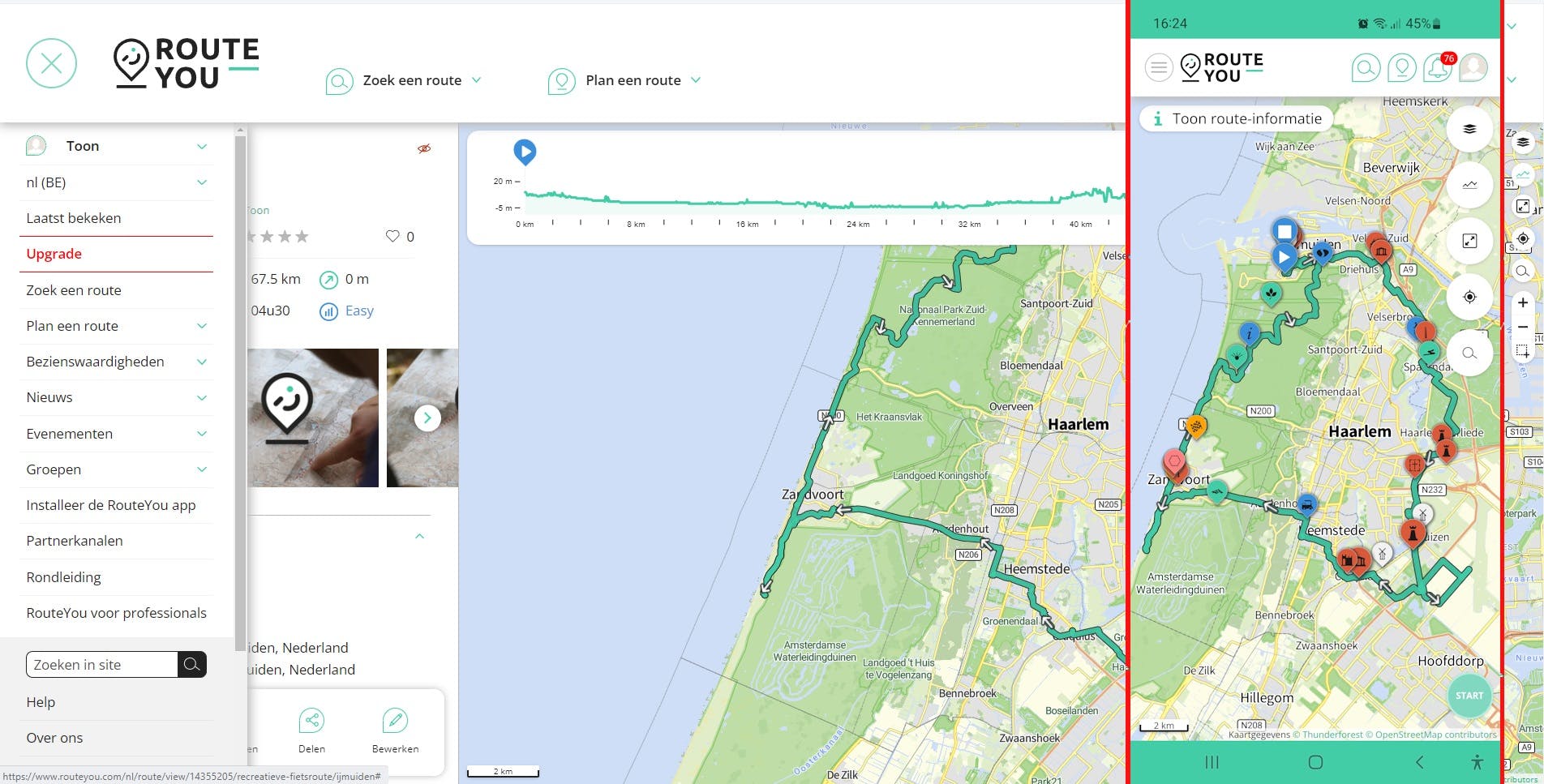Toggle accessibility mode in the bottom bar
The width and height of the screenshot is (1544, 784).
[1478, 762]
